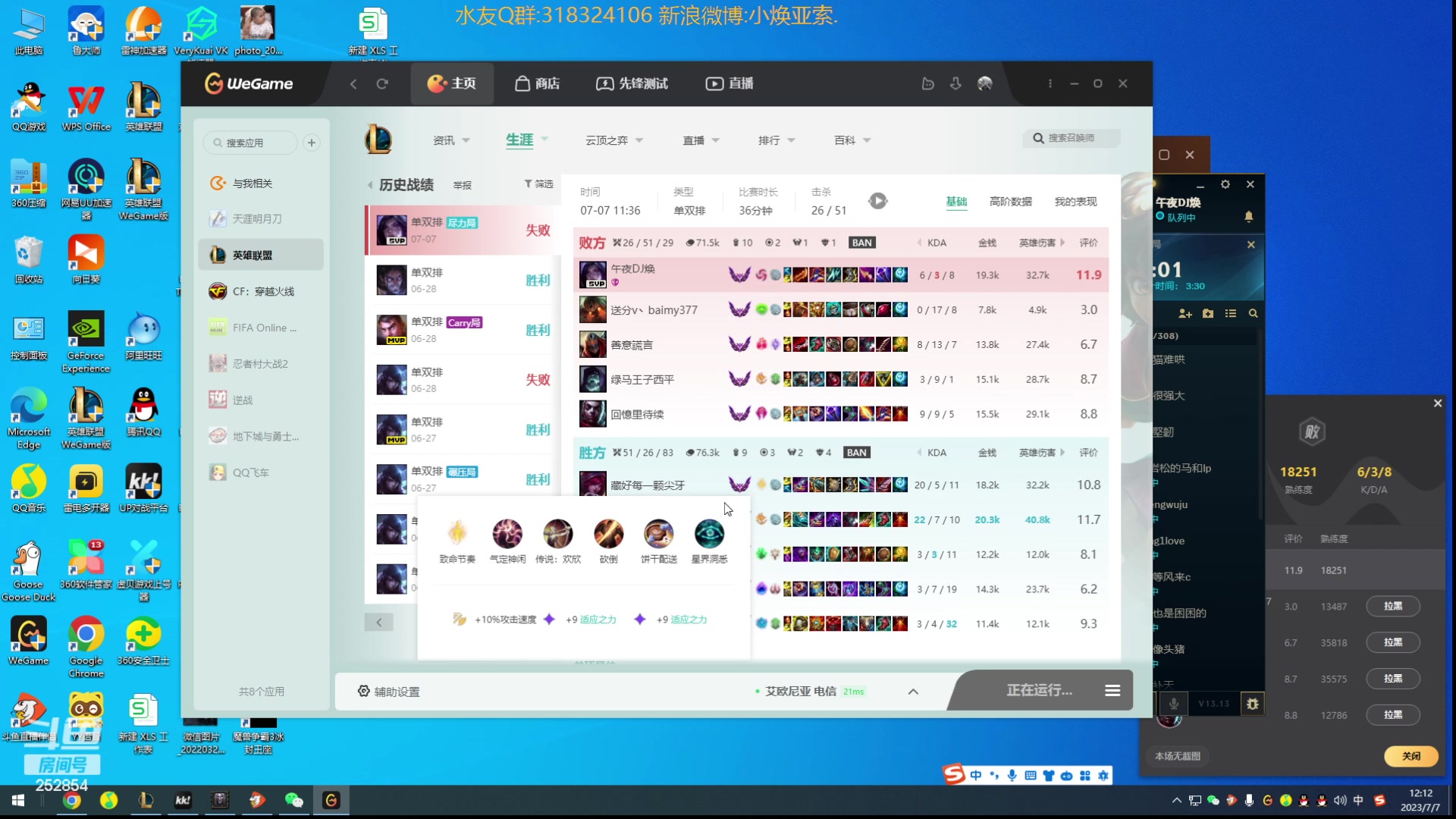Click the WeGame back navigation arrow
The width and height of the screenshot is (1456, 819).
pyautogui.click(x=353, y=83)
